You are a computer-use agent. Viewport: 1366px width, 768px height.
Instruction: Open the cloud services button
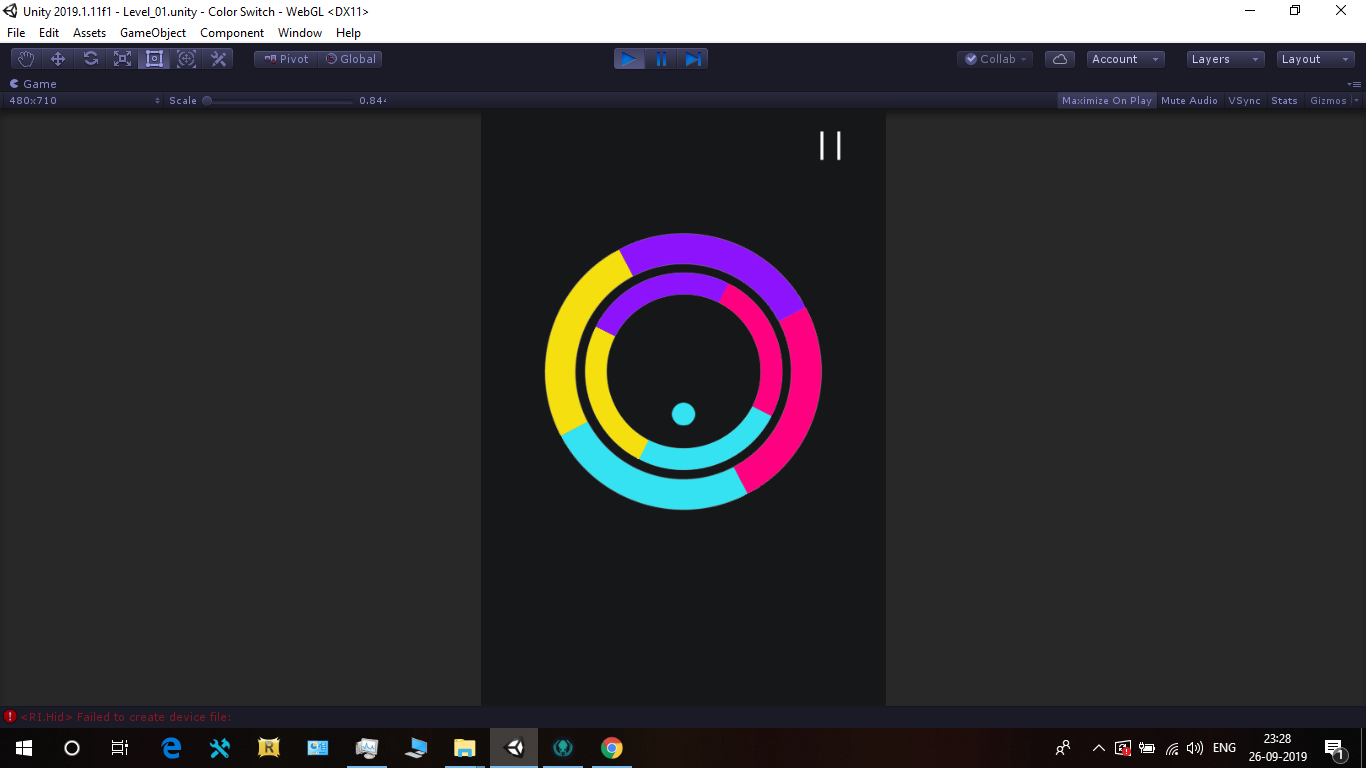(1060, 59)
